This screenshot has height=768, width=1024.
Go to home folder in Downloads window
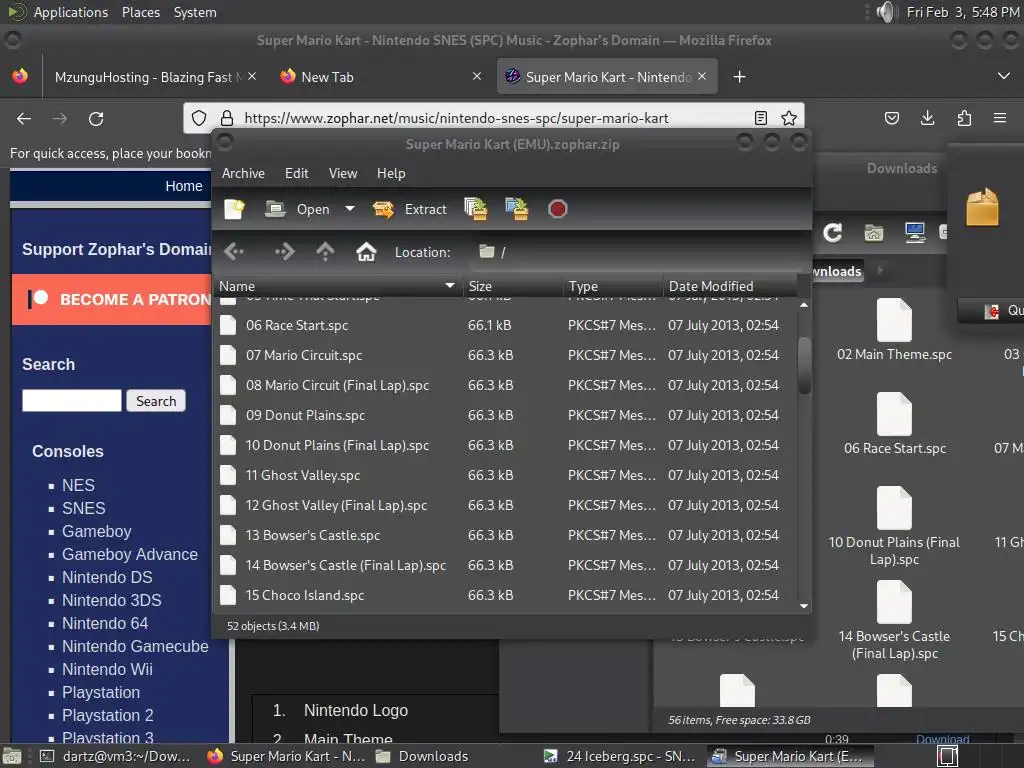(874, 232)
